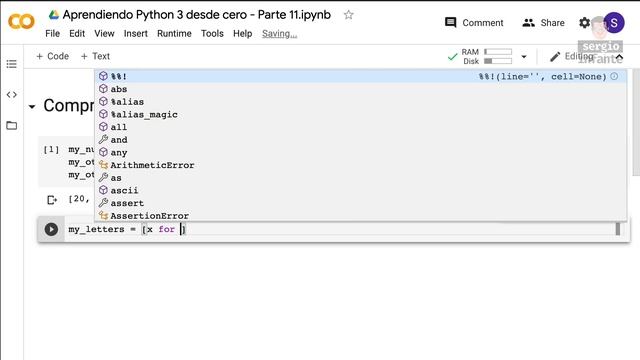This screenshot has height=360, width=640.
Task: Add a new Code cell
Action: click(x=52, y=56)
